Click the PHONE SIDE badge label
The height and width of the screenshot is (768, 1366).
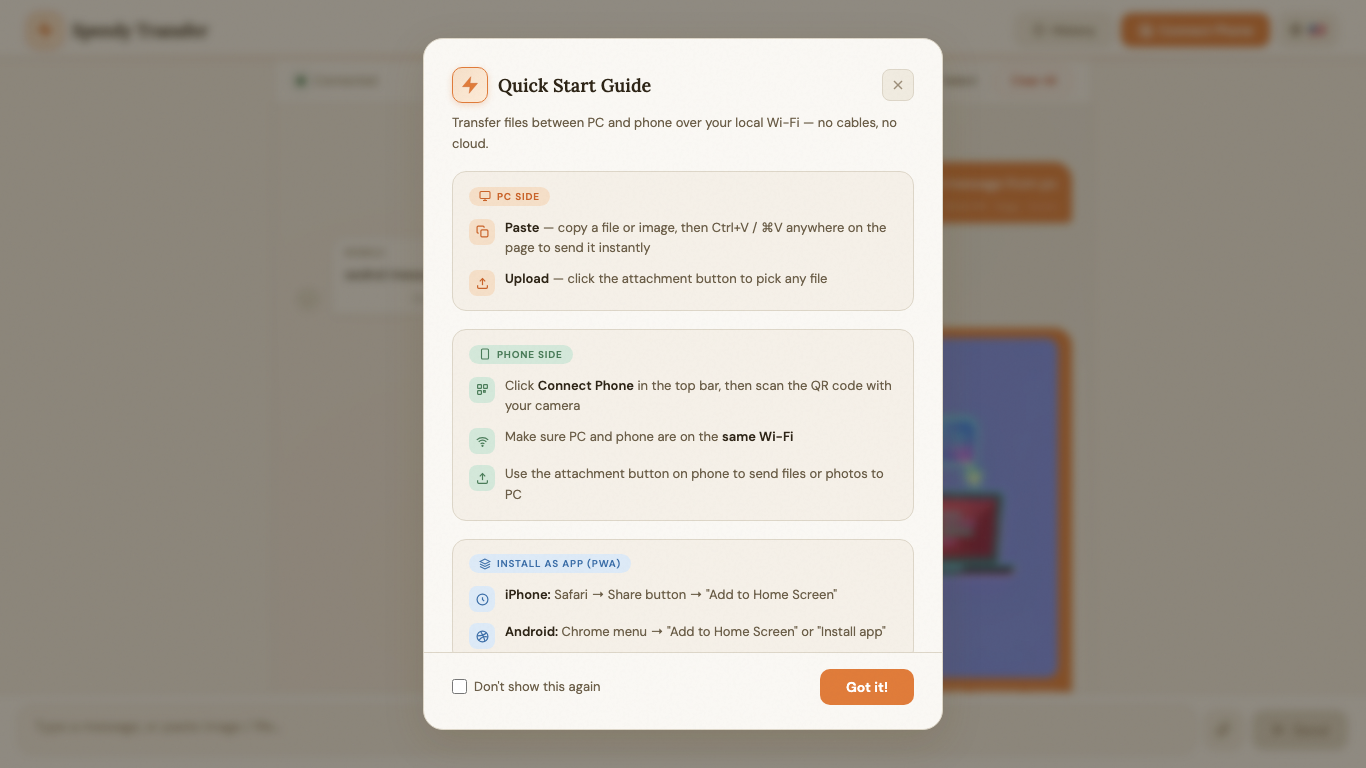521,355
